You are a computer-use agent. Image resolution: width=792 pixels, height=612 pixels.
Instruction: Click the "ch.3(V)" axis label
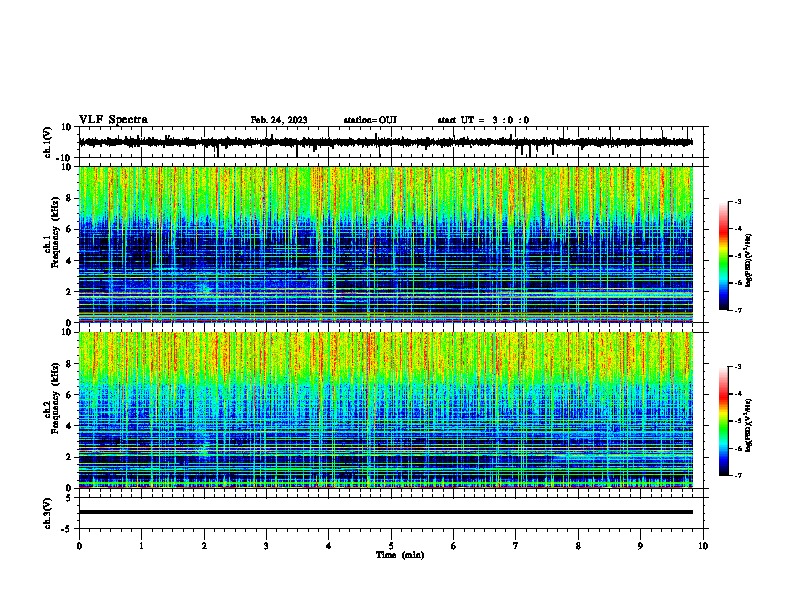click(48, 513)
